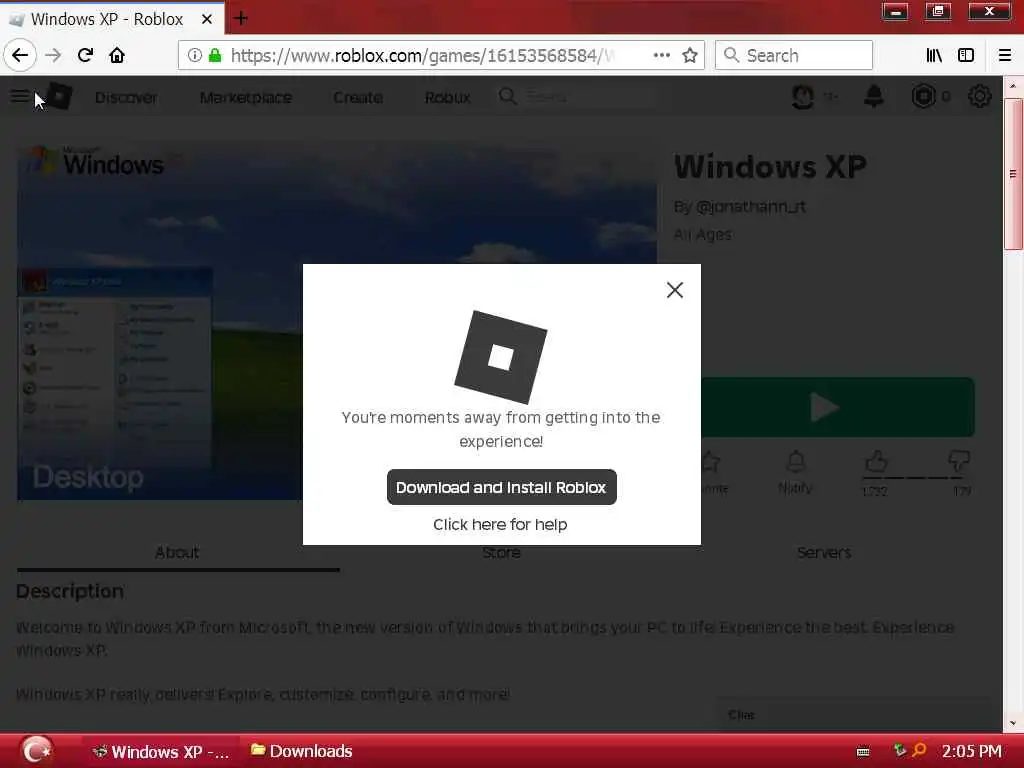Click the All Ages rating label
The height and width of the screenshot is (768, 1024).
click(703, 234)
